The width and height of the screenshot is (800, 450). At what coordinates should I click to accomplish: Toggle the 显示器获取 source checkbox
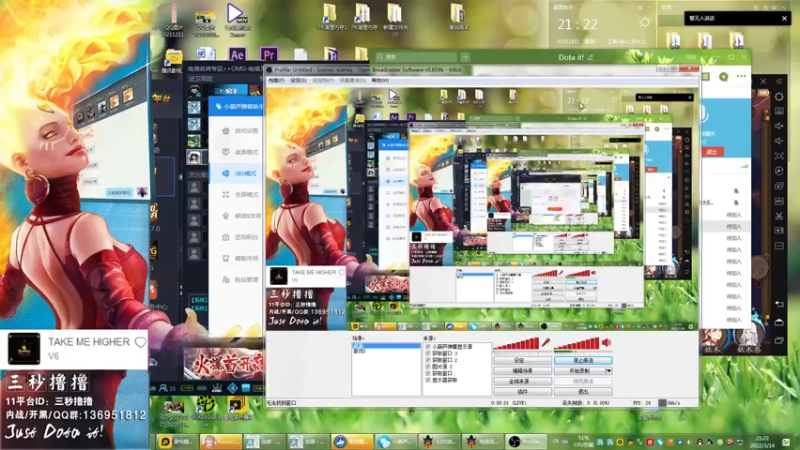click(428, 380)
